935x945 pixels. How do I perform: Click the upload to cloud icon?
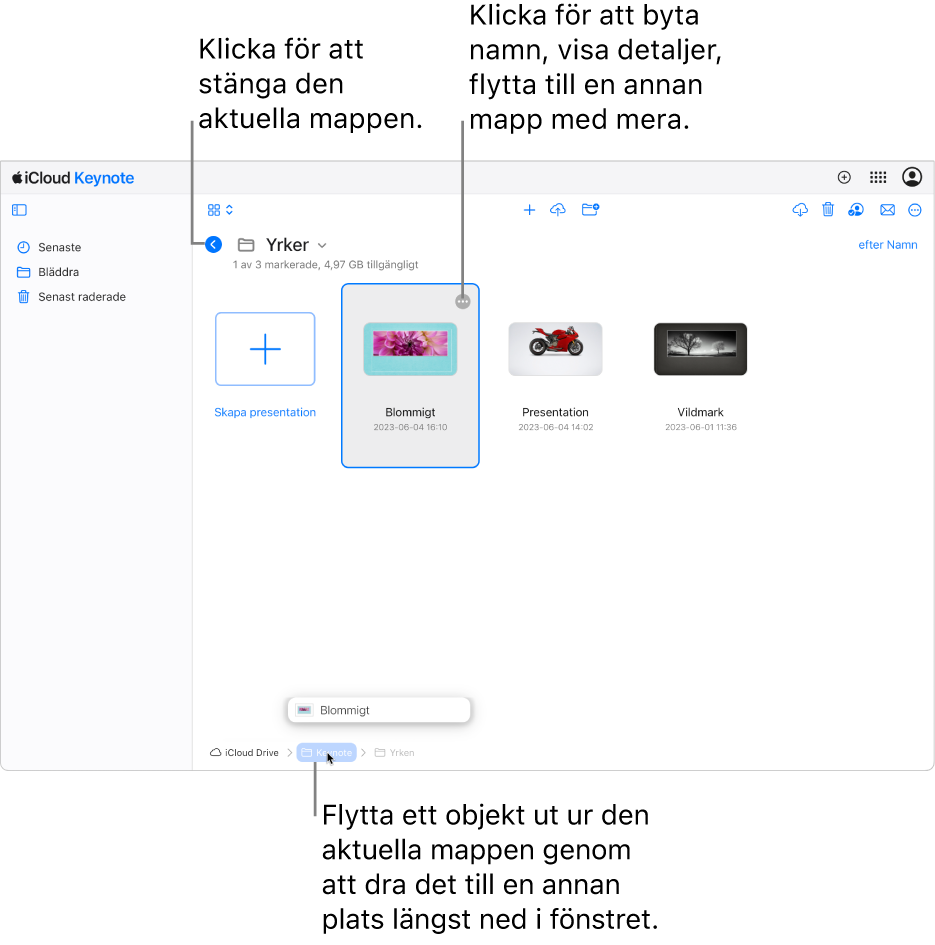pos(558,210)
